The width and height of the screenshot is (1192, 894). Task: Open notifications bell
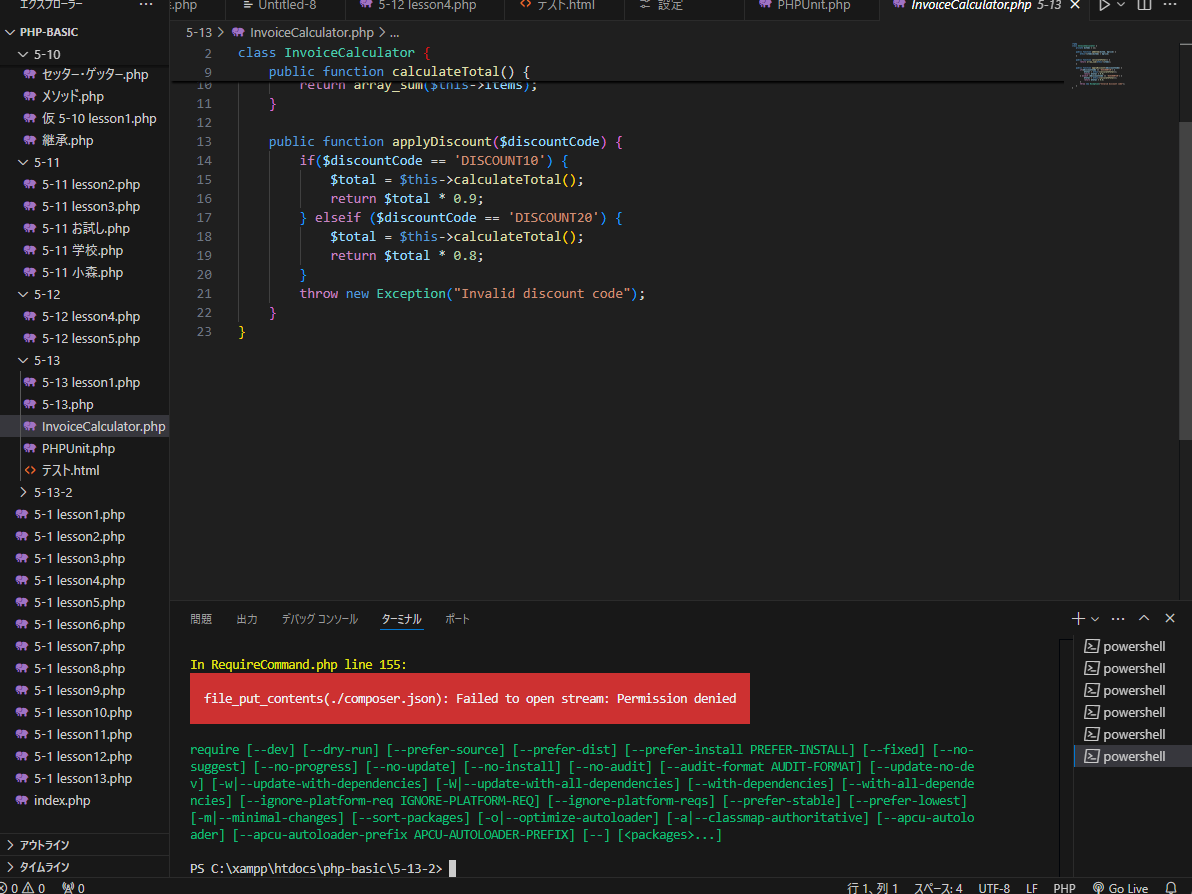1171,888
